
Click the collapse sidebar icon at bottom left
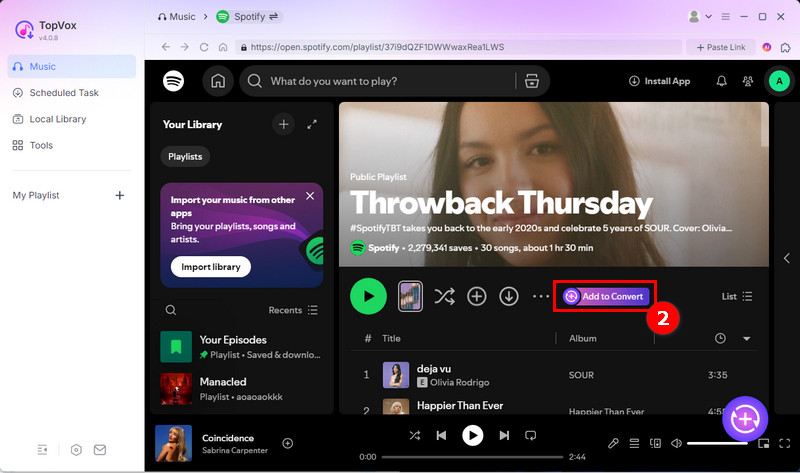click(x=42, y=450)
